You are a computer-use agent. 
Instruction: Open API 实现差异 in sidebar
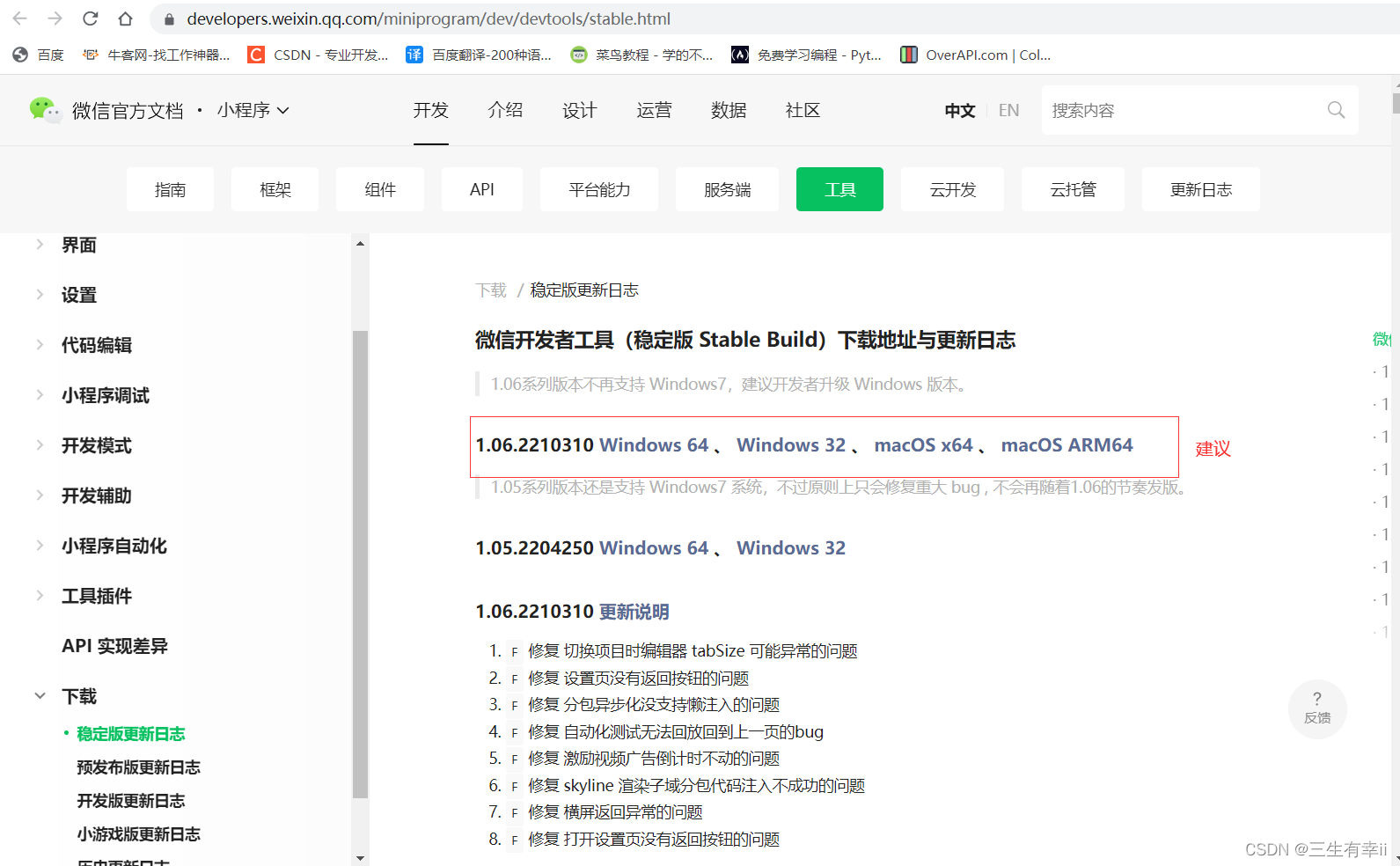[114, 646]
